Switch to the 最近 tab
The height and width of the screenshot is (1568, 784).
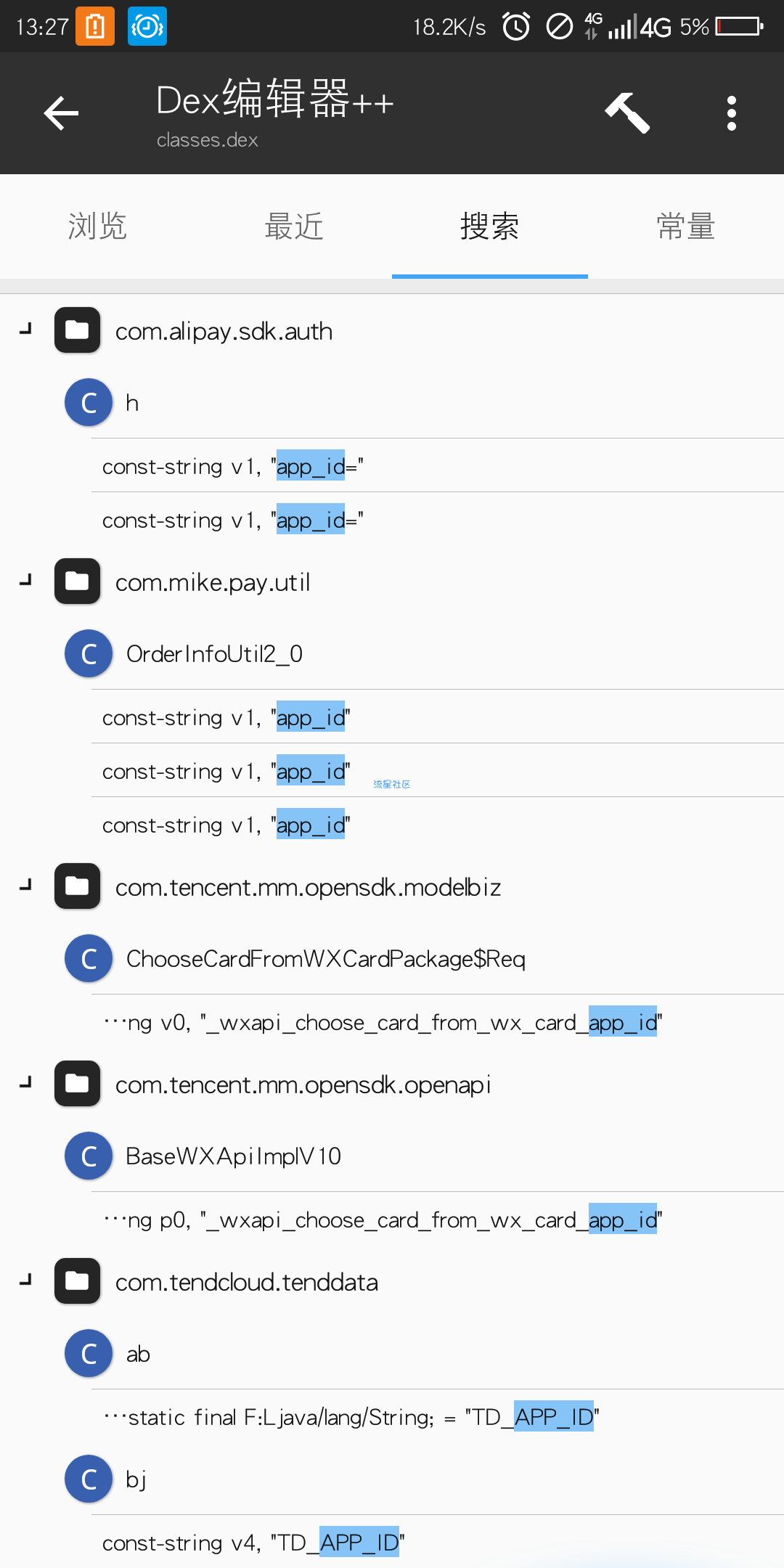294,226
